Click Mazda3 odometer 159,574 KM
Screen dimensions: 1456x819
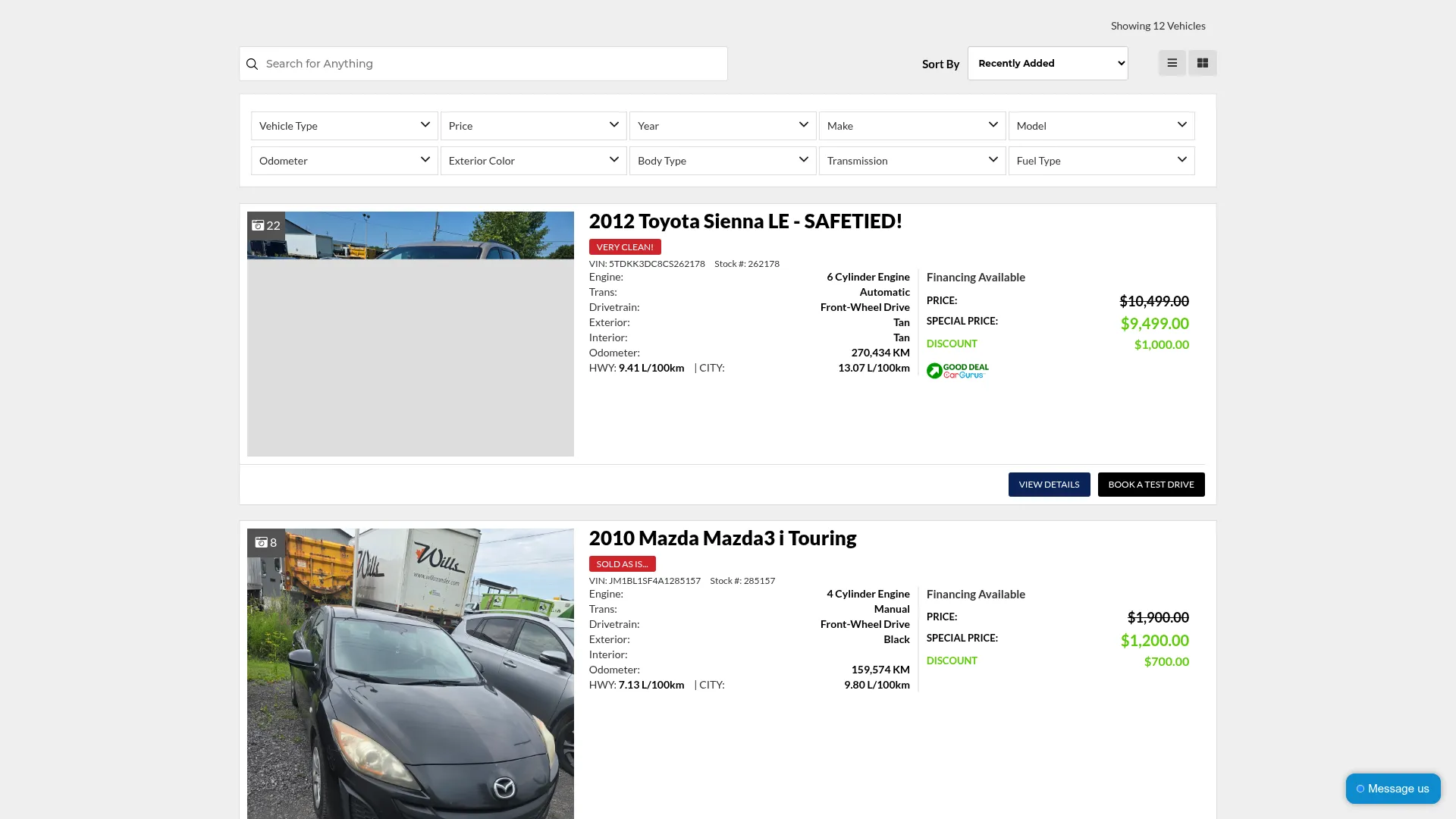click(x=880, y=670)
